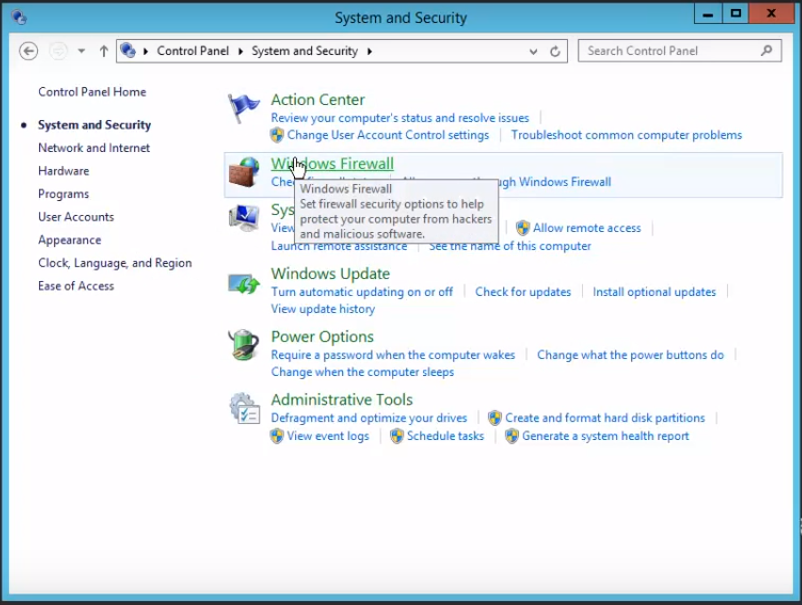Screen dimensions: 802x605
Task: Open Schedule tasks link
Action: [x=445, y=436]
